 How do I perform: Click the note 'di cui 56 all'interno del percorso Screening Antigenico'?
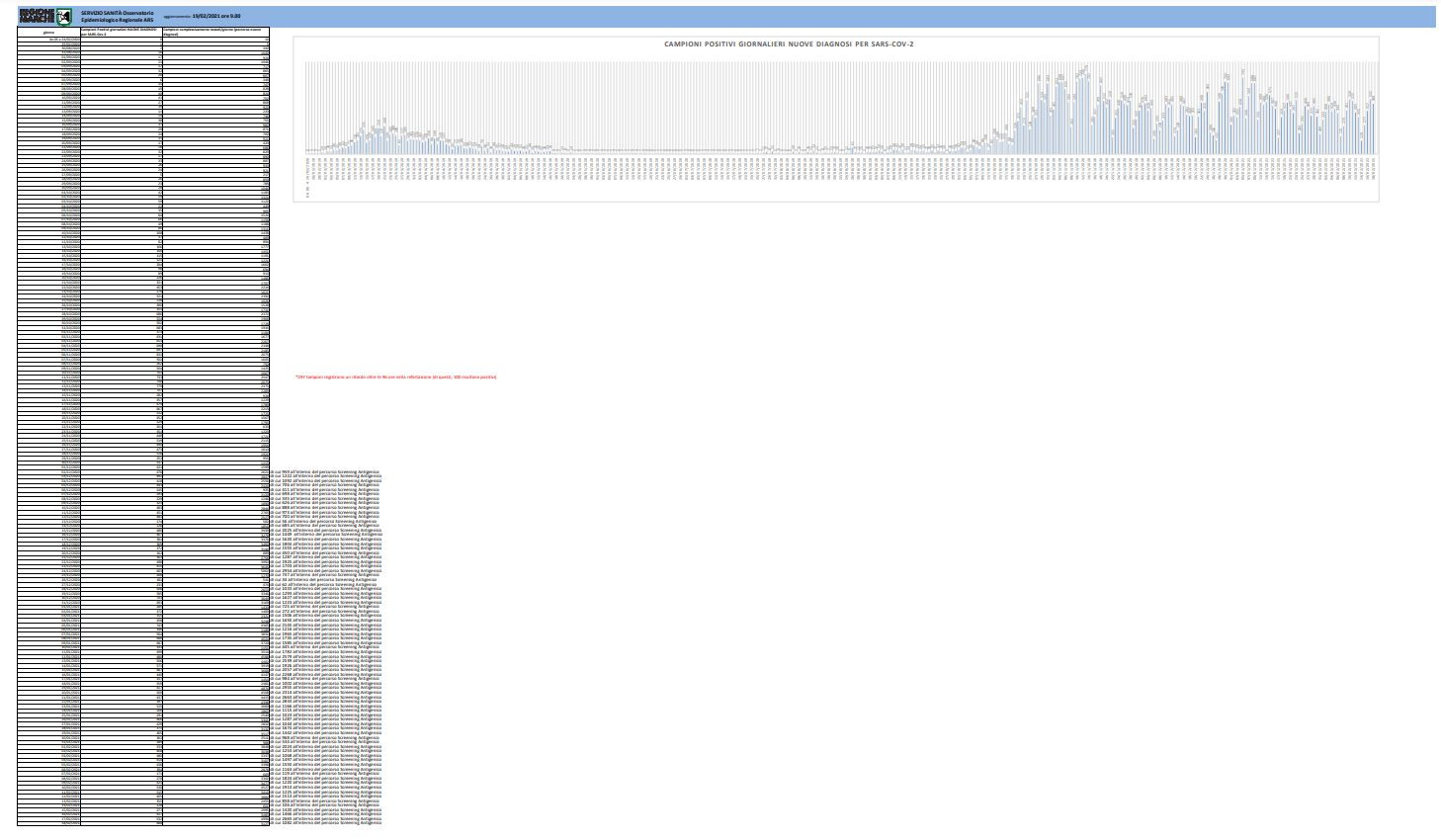[x=323, y=521]
